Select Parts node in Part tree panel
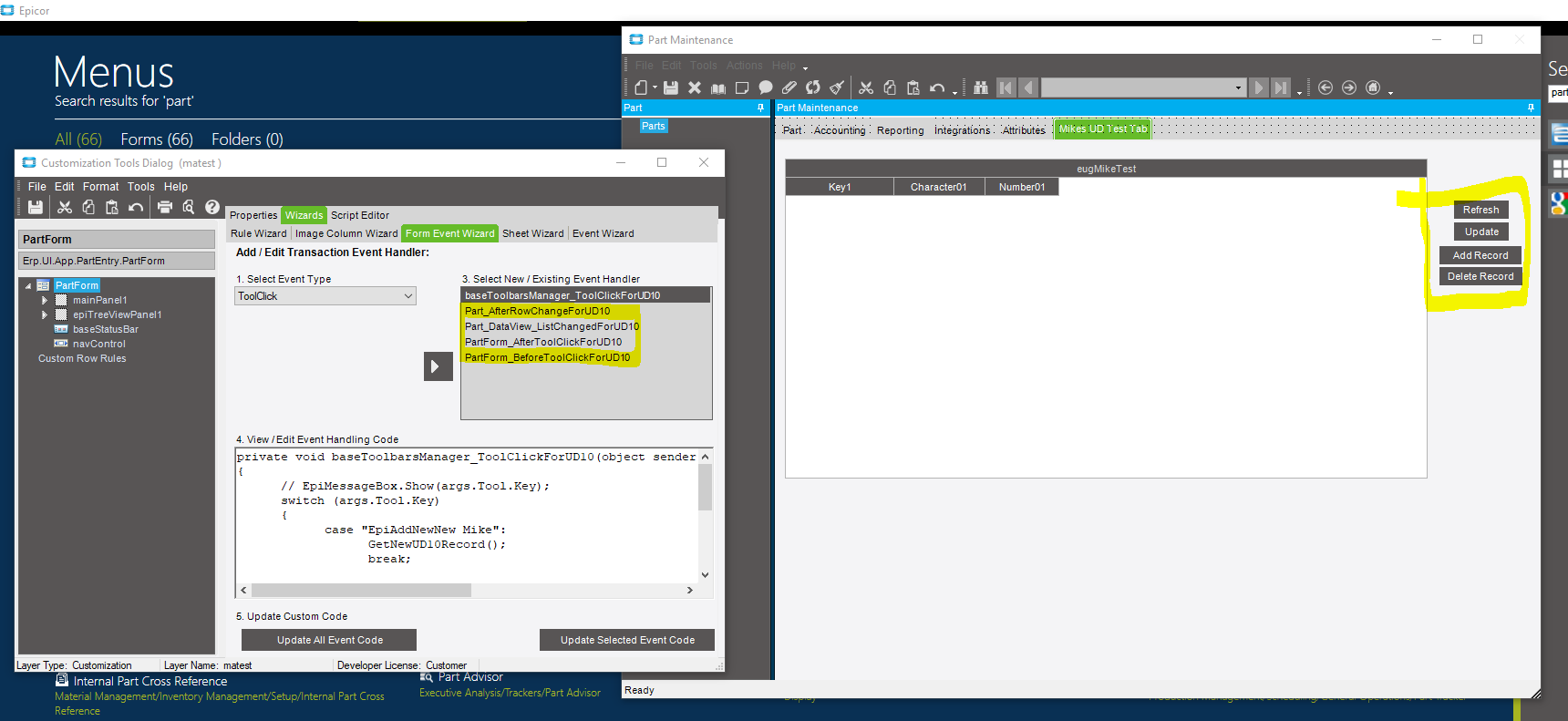1568x721 pixels. [654, 126]
